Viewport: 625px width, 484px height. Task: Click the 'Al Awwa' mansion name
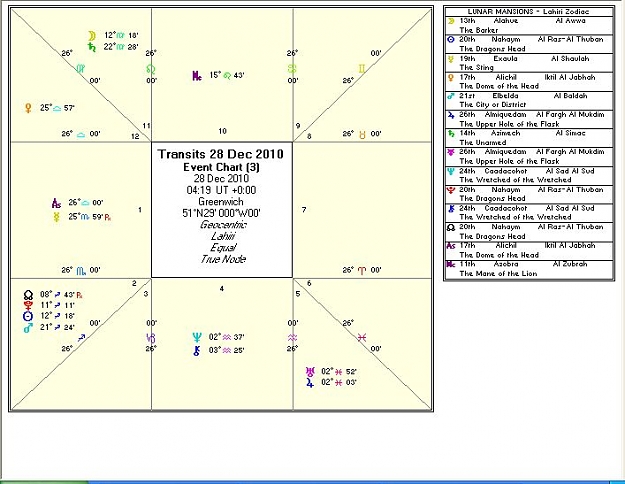[570, 21]
